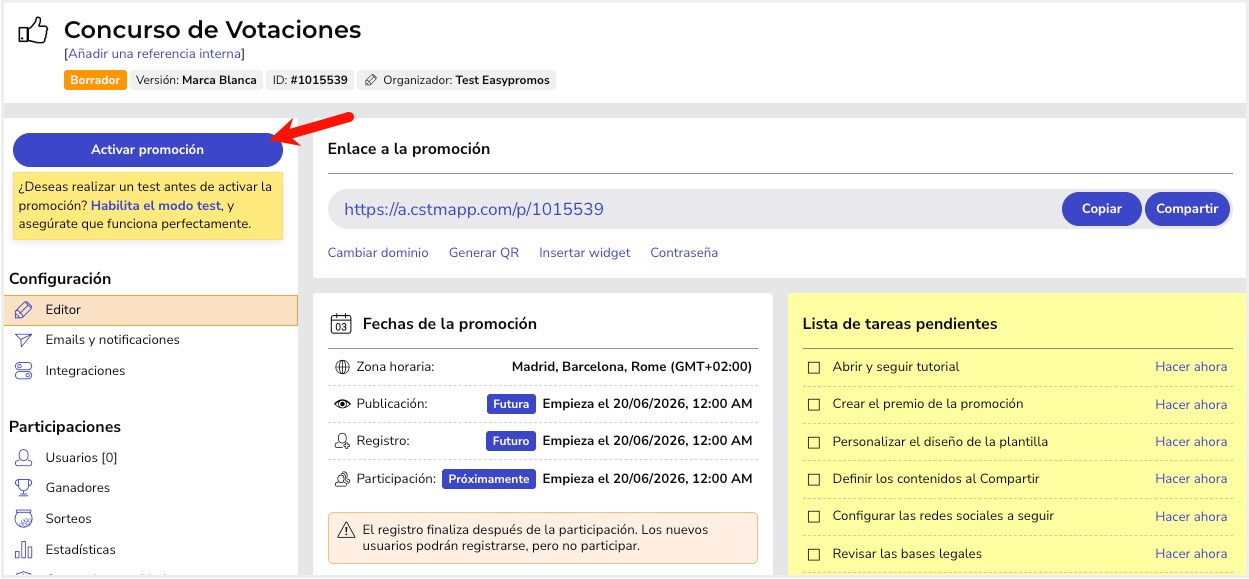
Task: Click the pencil icon next to Organizador
Action: [371, 80]
